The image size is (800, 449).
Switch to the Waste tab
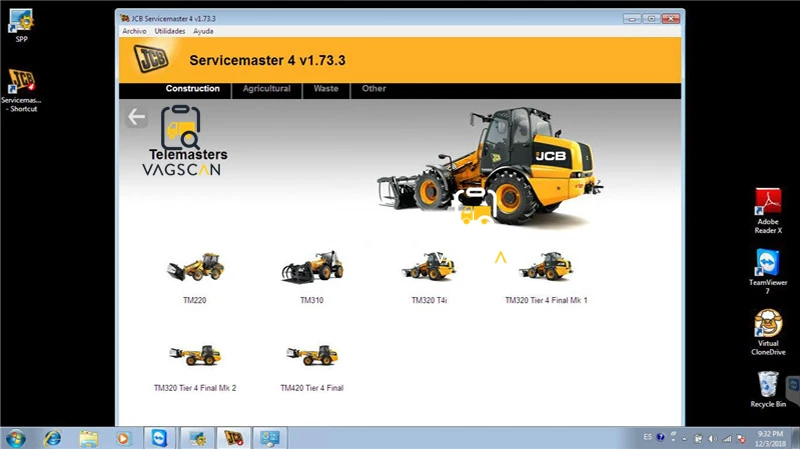326,89
